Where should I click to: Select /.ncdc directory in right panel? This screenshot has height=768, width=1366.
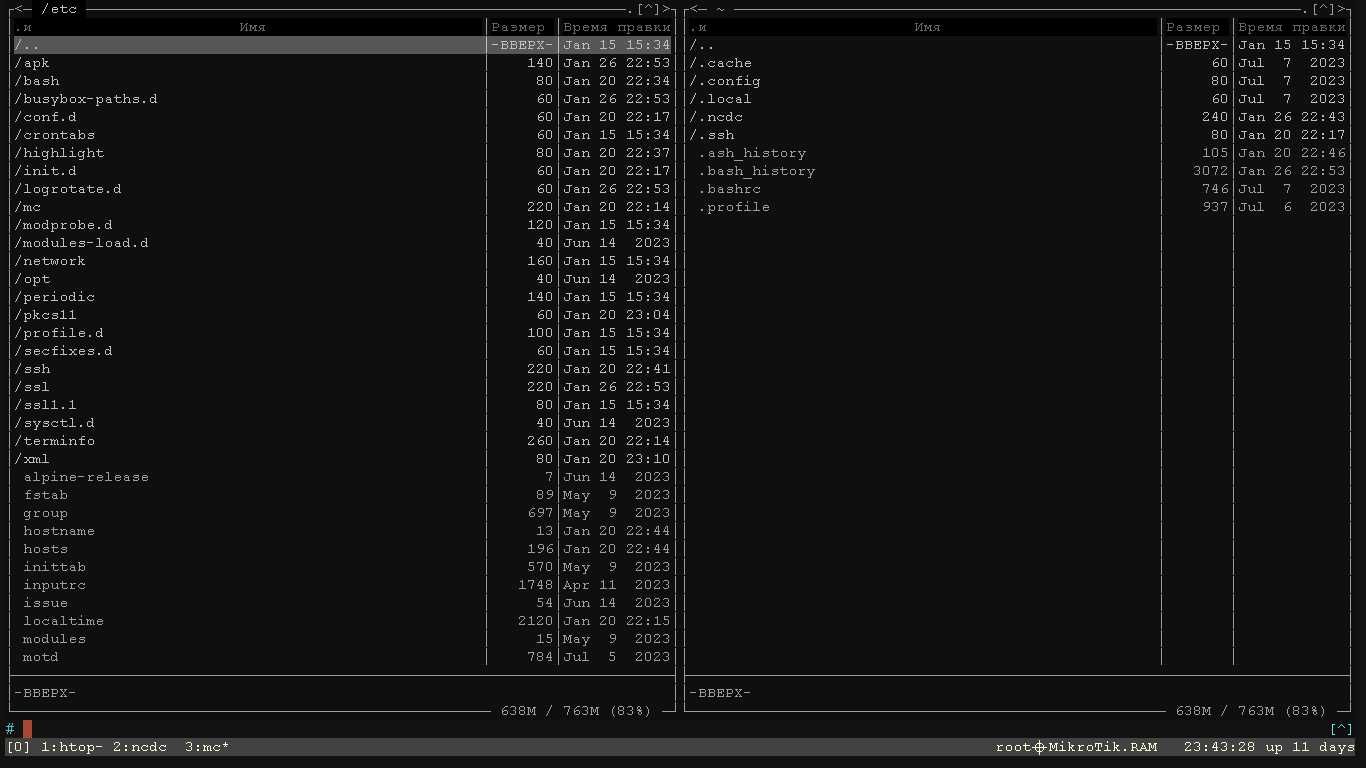click(1018, 117)
